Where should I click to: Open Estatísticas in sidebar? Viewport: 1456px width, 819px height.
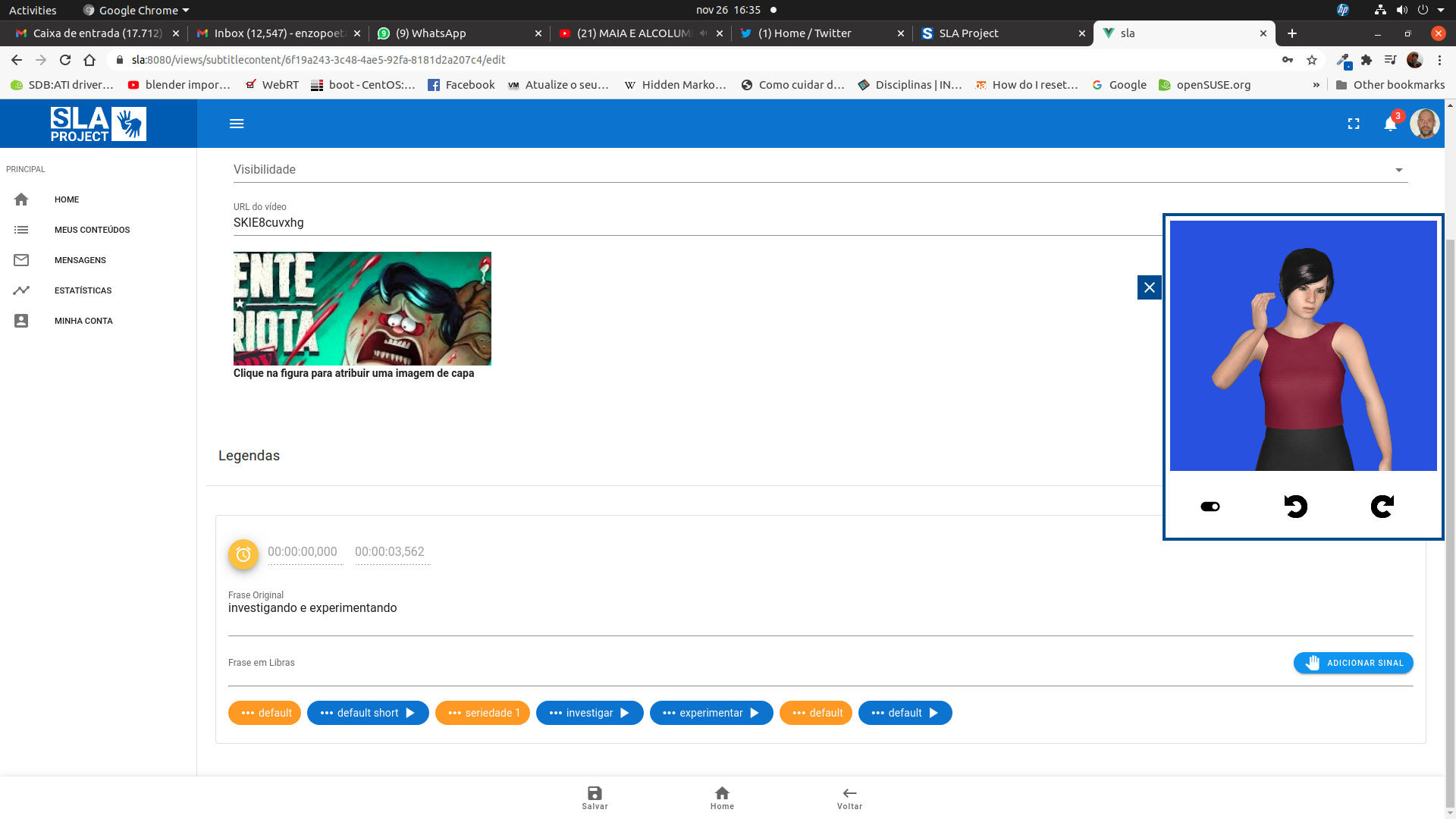tap(83, 290)
